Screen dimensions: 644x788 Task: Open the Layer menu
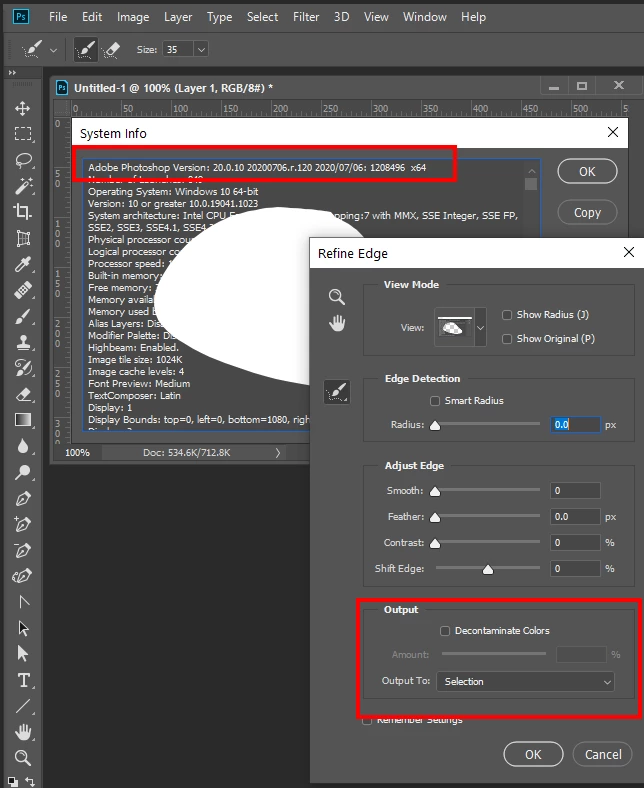[178, 17]
